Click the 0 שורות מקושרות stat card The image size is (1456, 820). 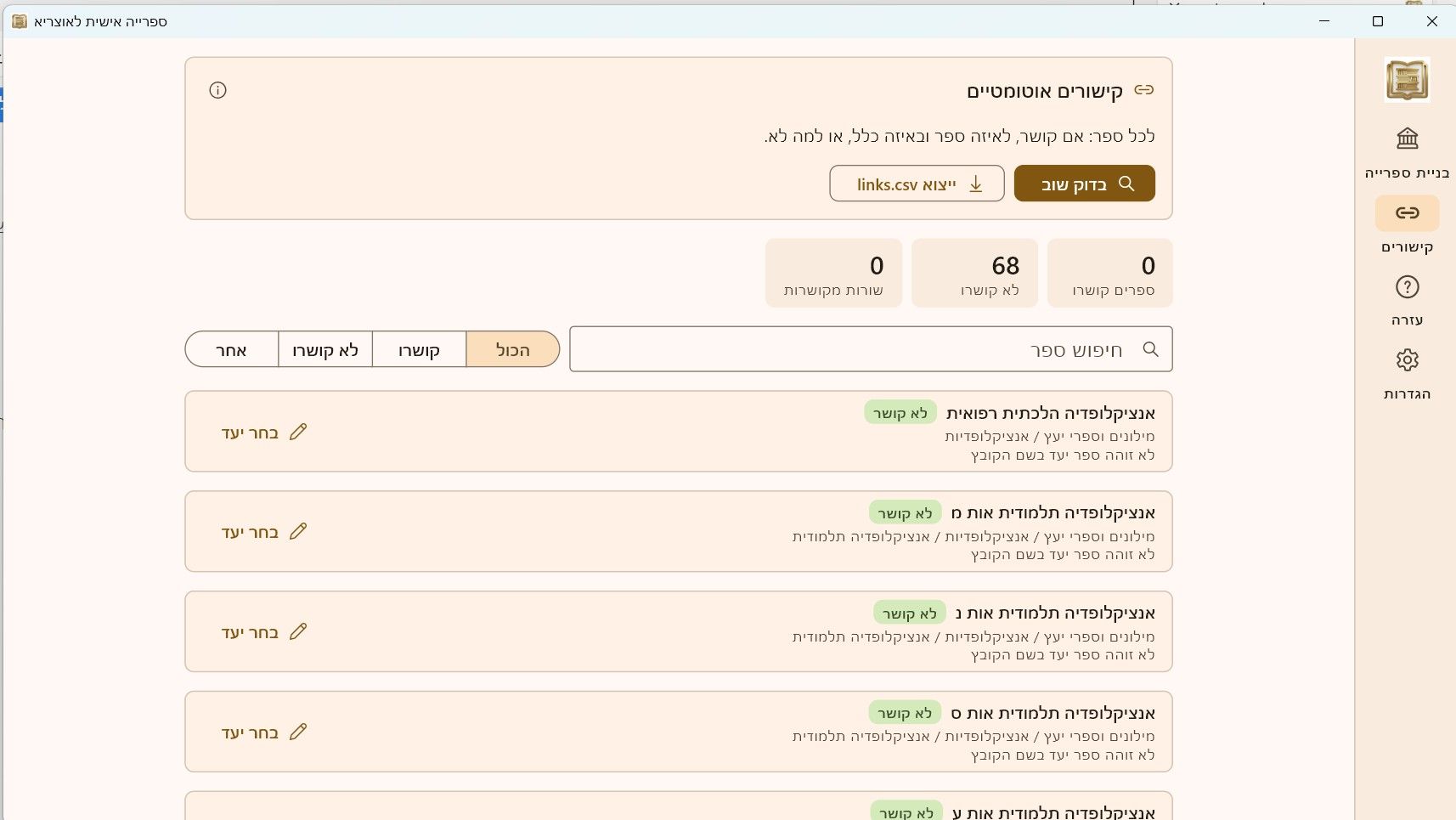pyautogui.click(x=833, y=273)
